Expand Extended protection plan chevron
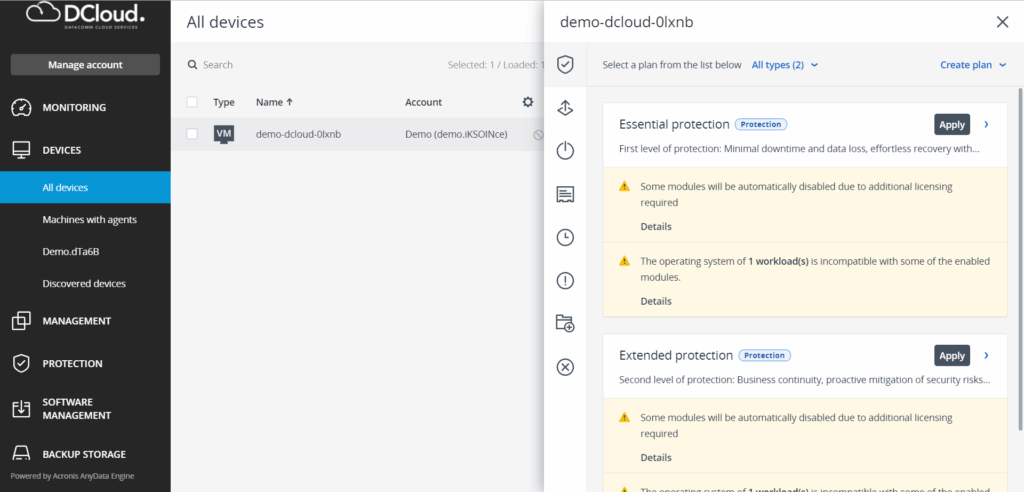The image size is (1024, 492). (x=987, y=355)
